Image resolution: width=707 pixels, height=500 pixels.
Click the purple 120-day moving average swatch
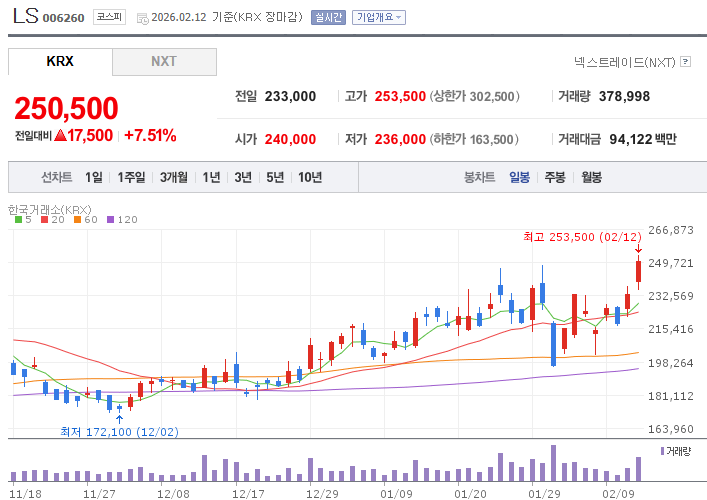110,220
